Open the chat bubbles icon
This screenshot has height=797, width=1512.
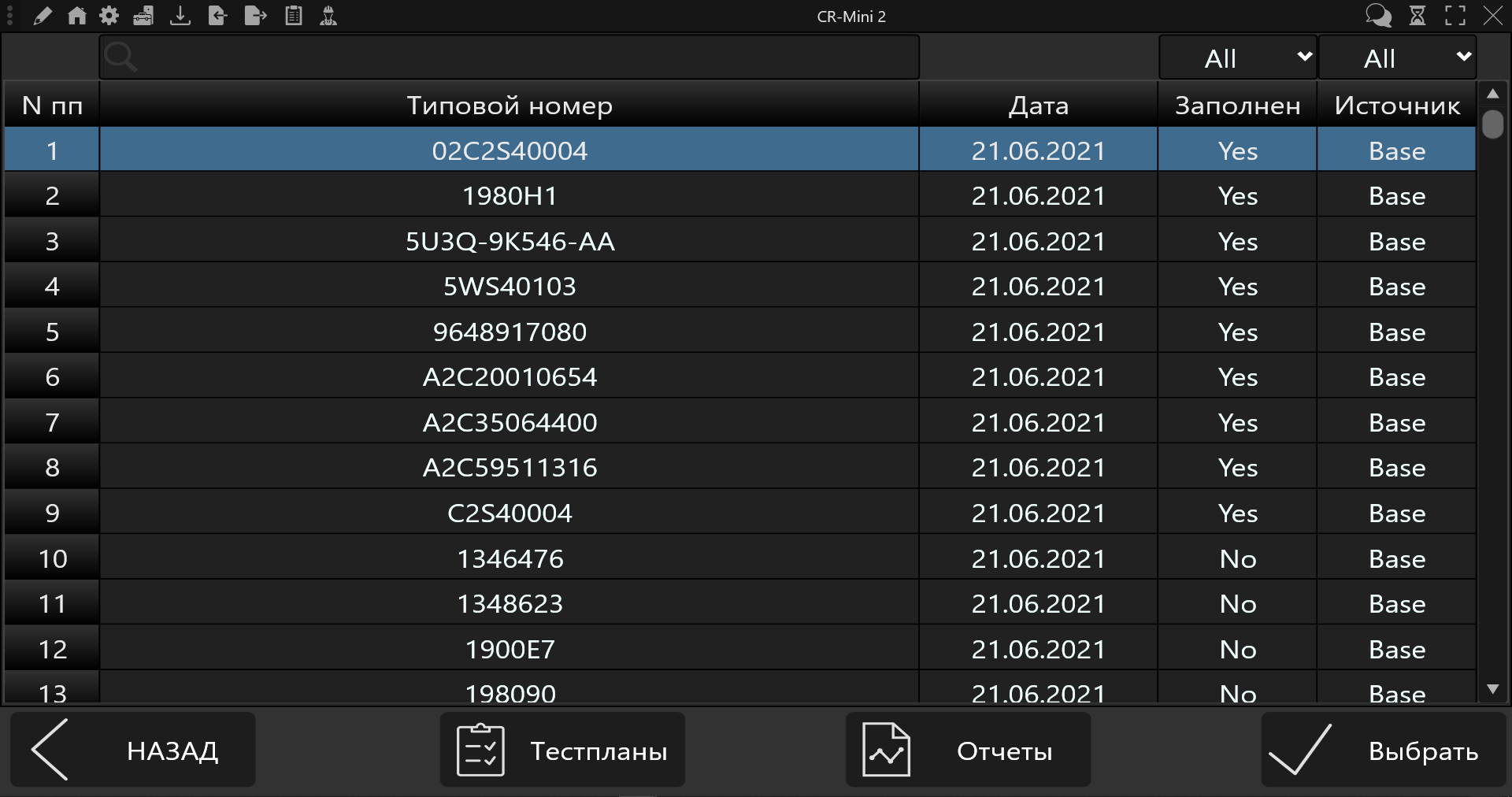pos(1378,16)
